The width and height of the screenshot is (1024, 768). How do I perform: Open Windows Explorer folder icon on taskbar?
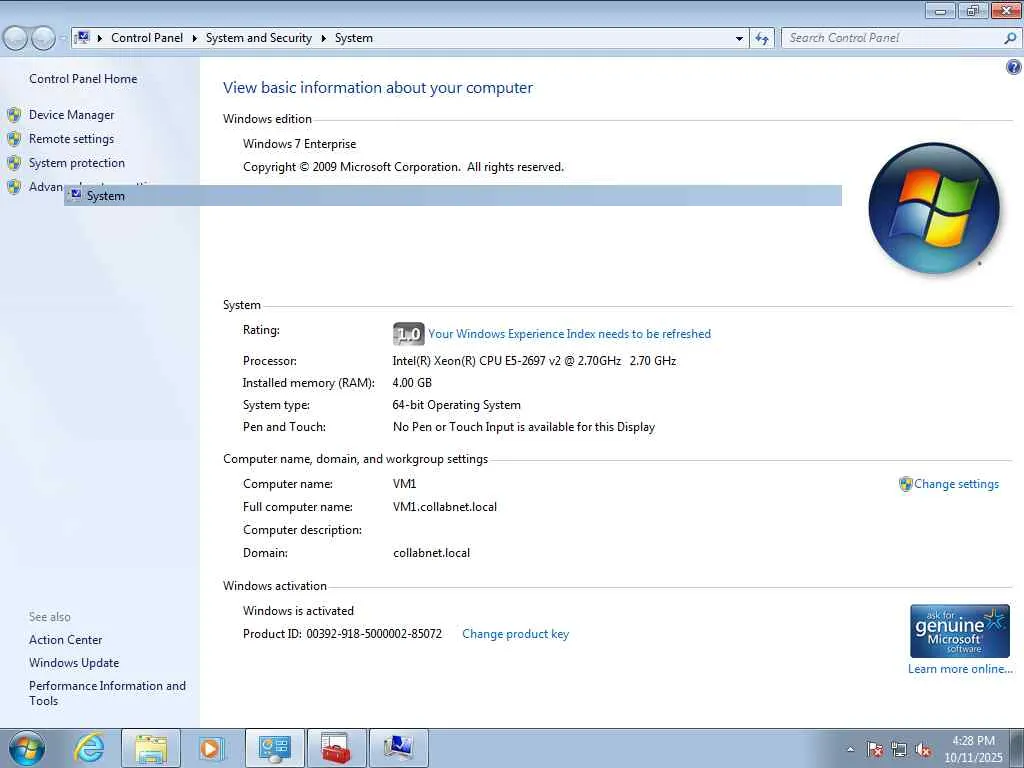(151, 748)
